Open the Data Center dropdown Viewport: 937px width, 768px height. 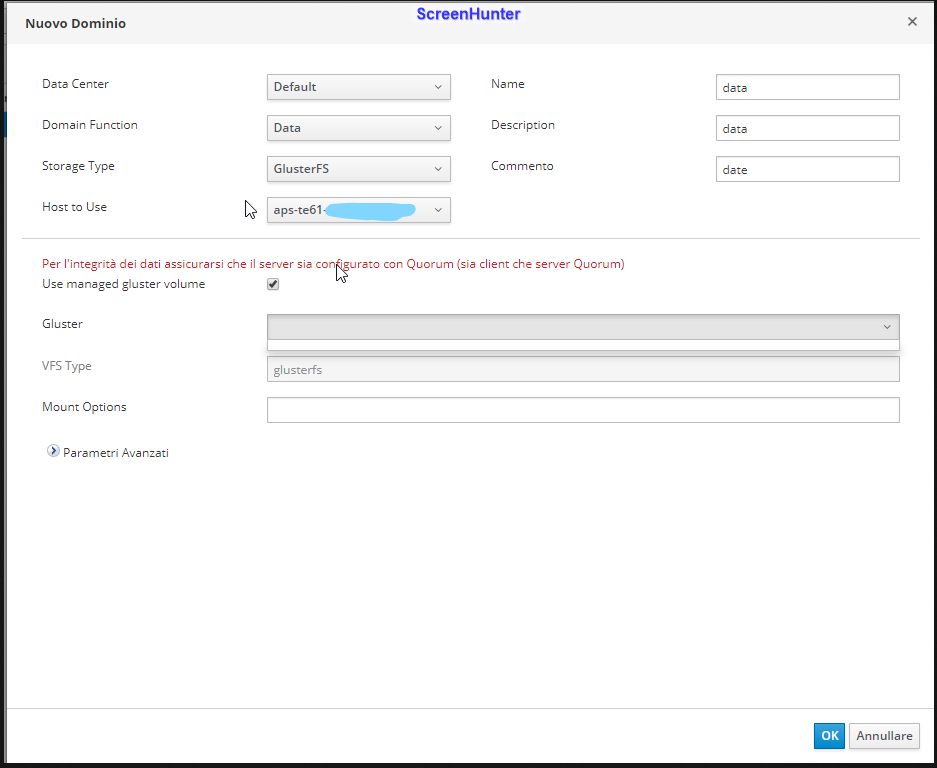point(358,87)
